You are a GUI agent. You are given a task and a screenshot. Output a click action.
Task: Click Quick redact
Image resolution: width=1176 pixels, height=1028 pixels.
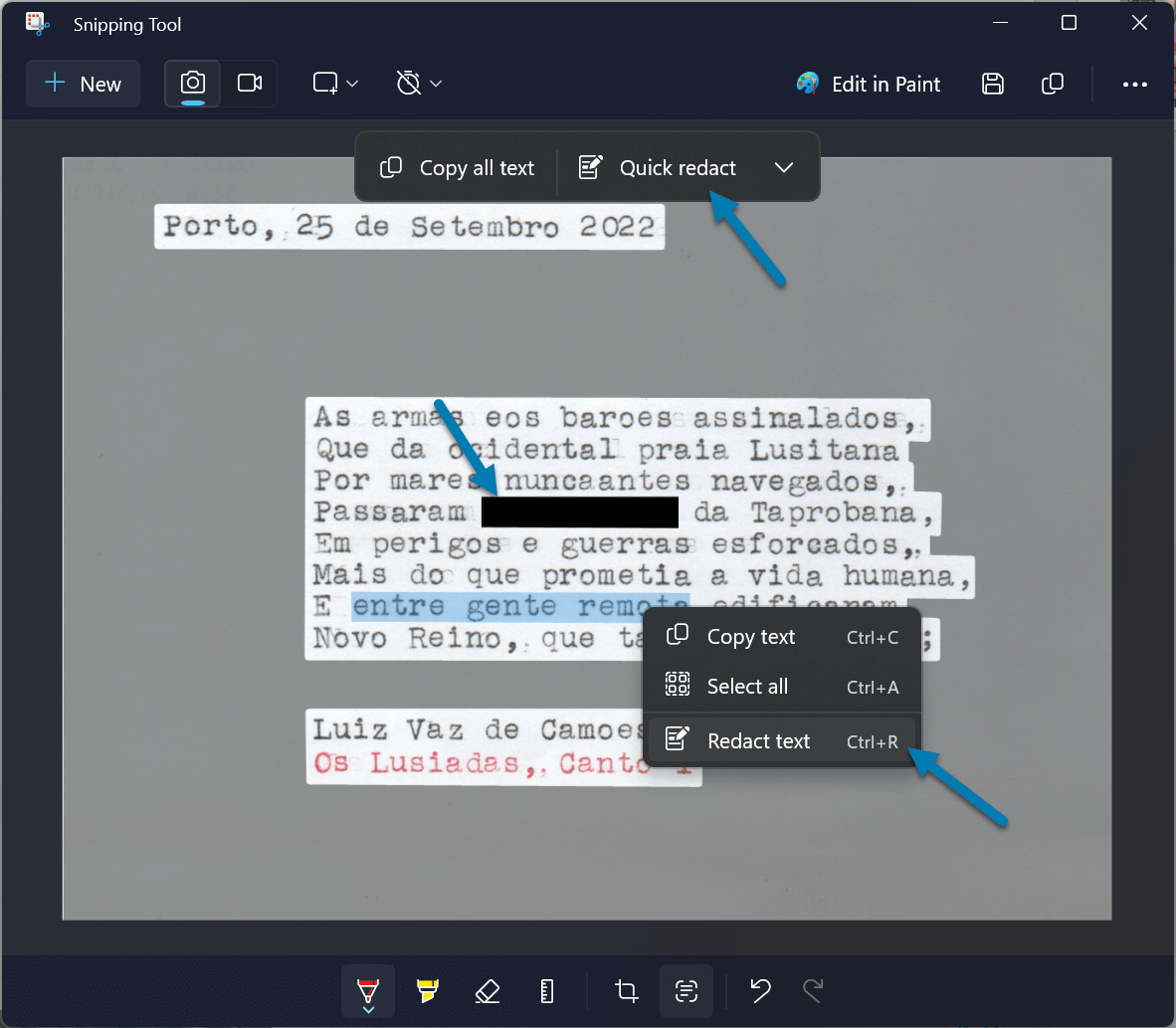(x=658, y=167)
